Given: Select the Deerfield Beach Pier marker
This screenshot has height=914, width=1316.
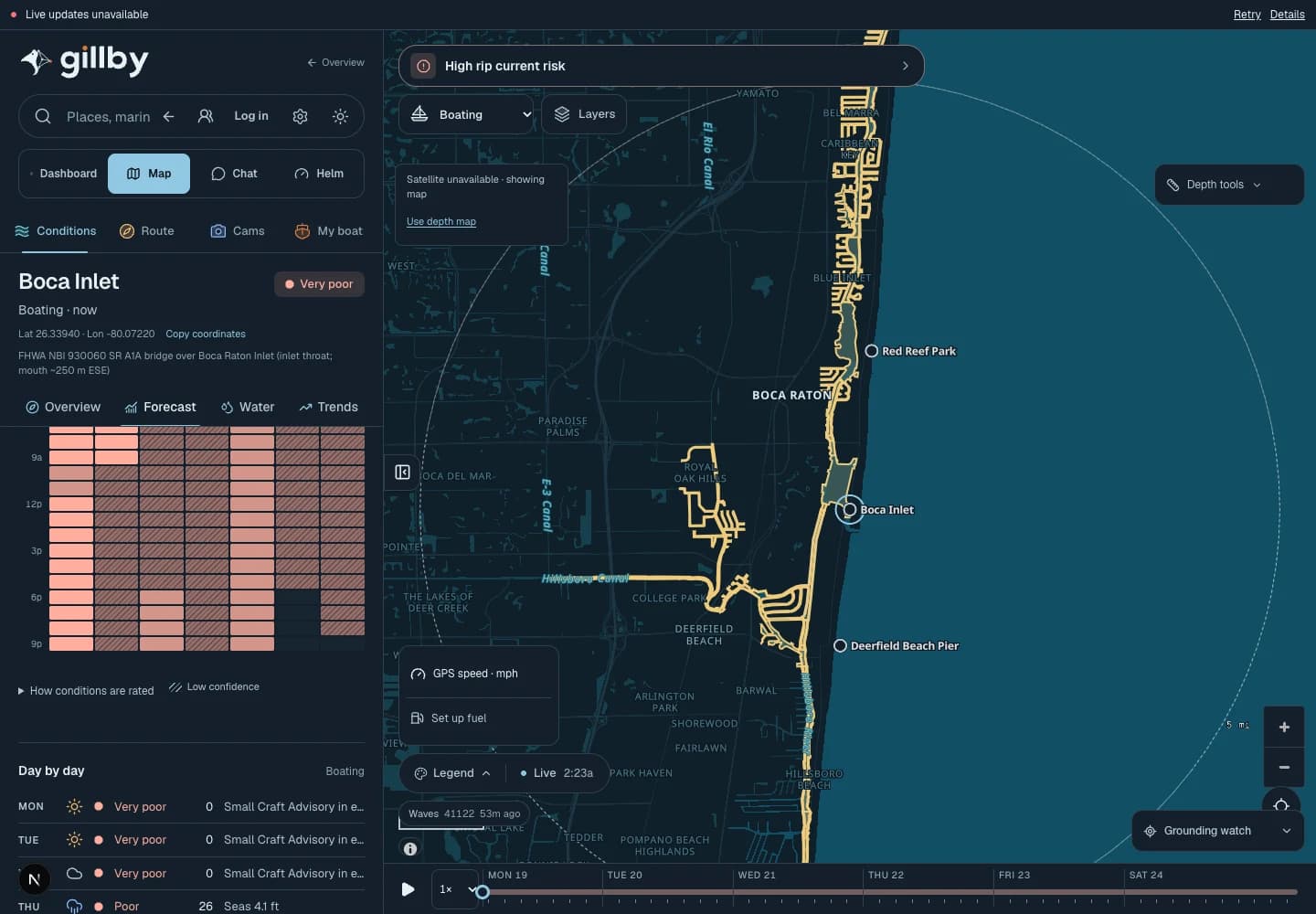Looking at the screenshot, I should [x=840, y=645].
